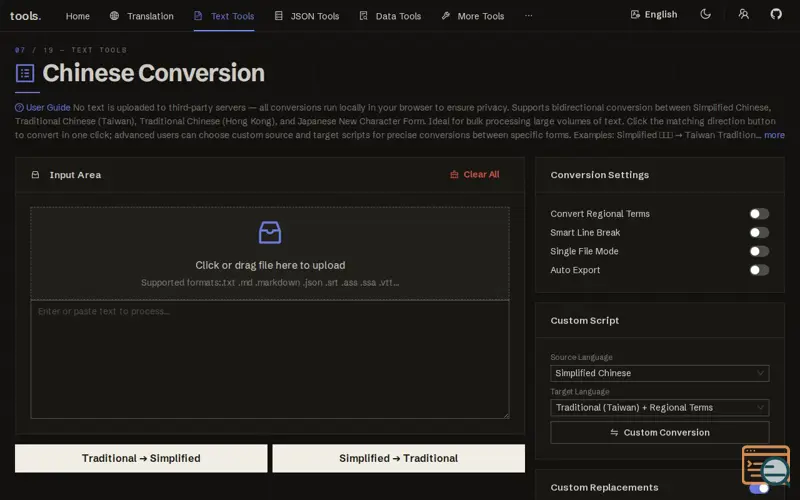800x500 pixels.
Task: Toggle the Custom Replacements switch
Action: [x=759, y=488]
